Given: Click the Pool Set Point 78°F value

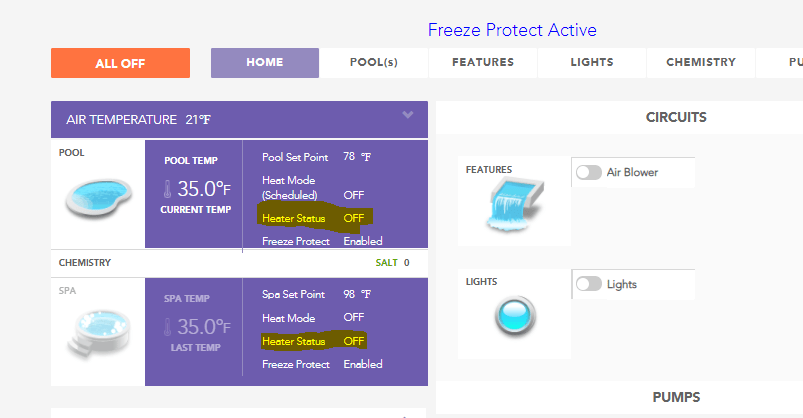Looking at the screenshot, I should click(357, 157).
